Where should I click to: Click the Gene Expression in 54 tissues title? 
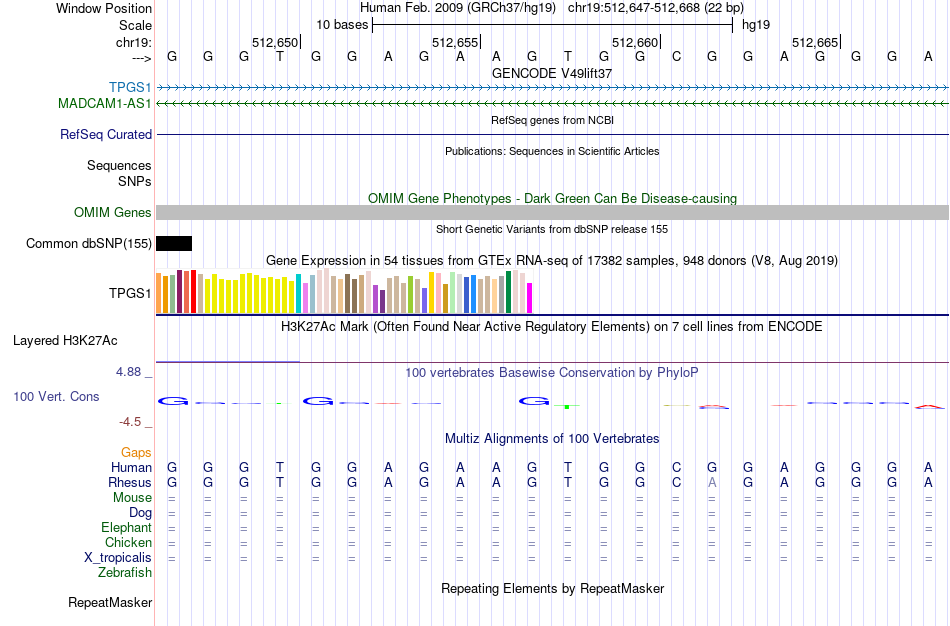coord(552,261)
